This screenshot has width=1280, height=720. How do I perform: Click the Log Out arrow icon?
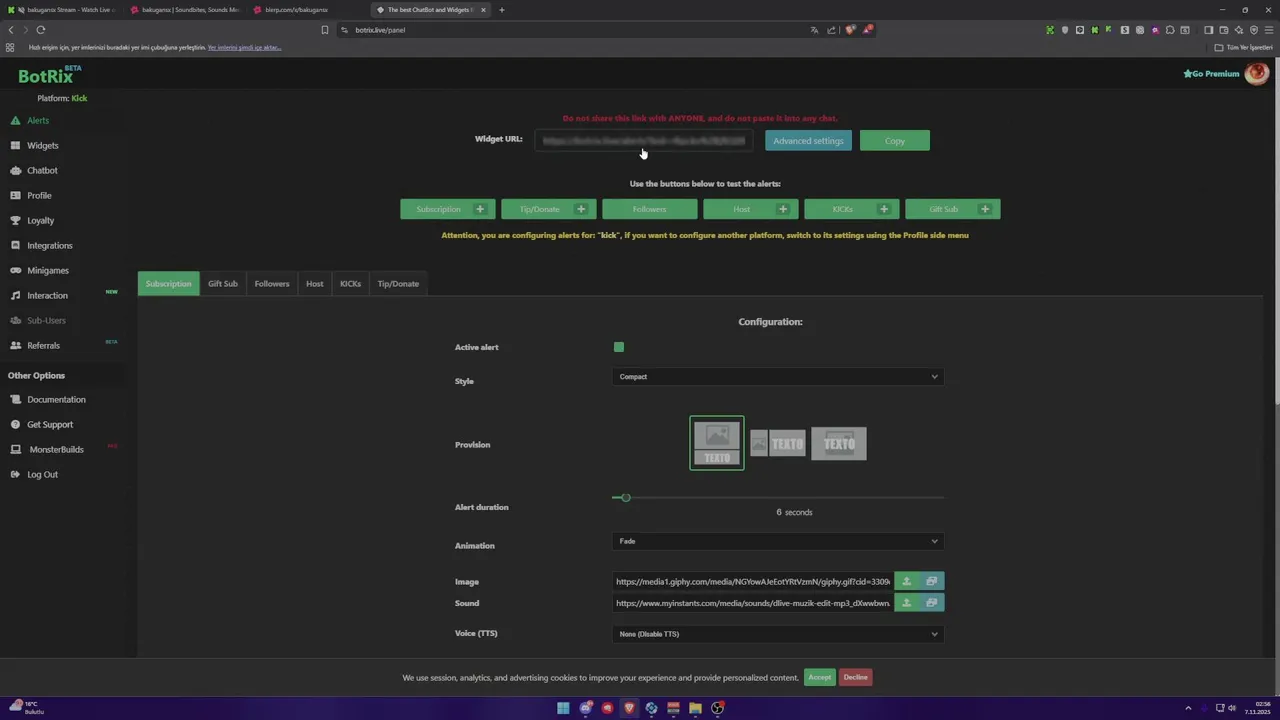(15, 475)
